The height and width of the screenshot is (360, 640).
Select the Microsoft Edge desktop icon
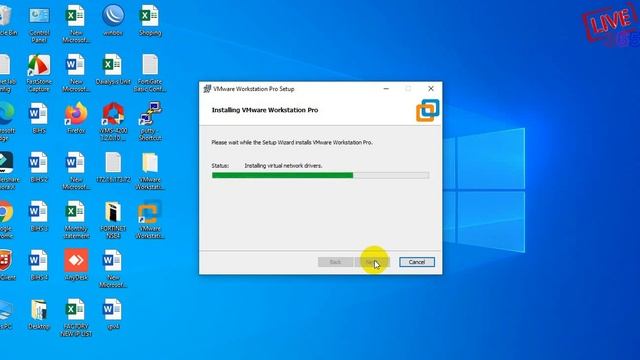6,122
